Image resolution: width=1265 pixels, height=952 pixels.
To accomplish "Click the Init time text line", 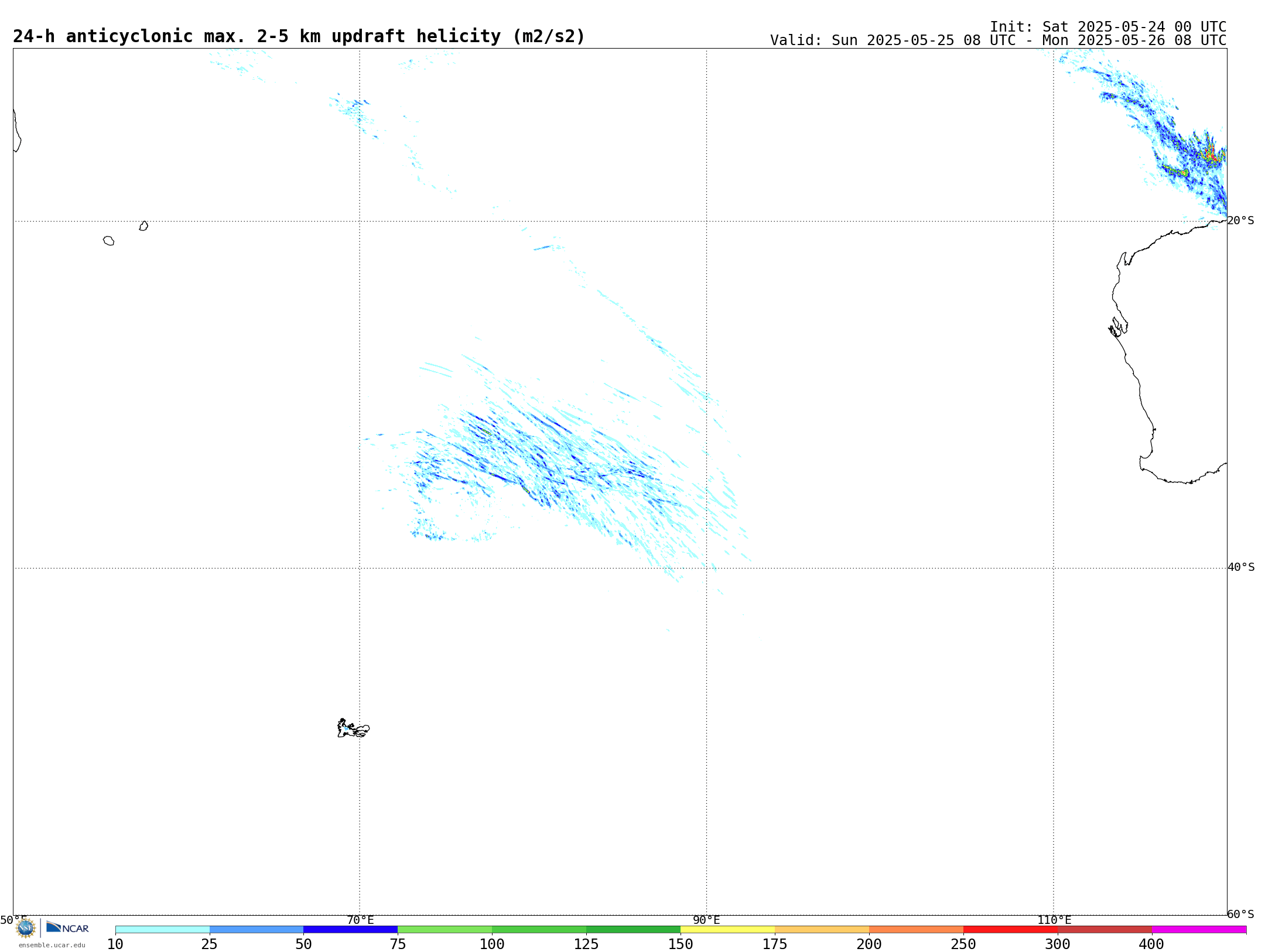I will [x=1108, y=27].
